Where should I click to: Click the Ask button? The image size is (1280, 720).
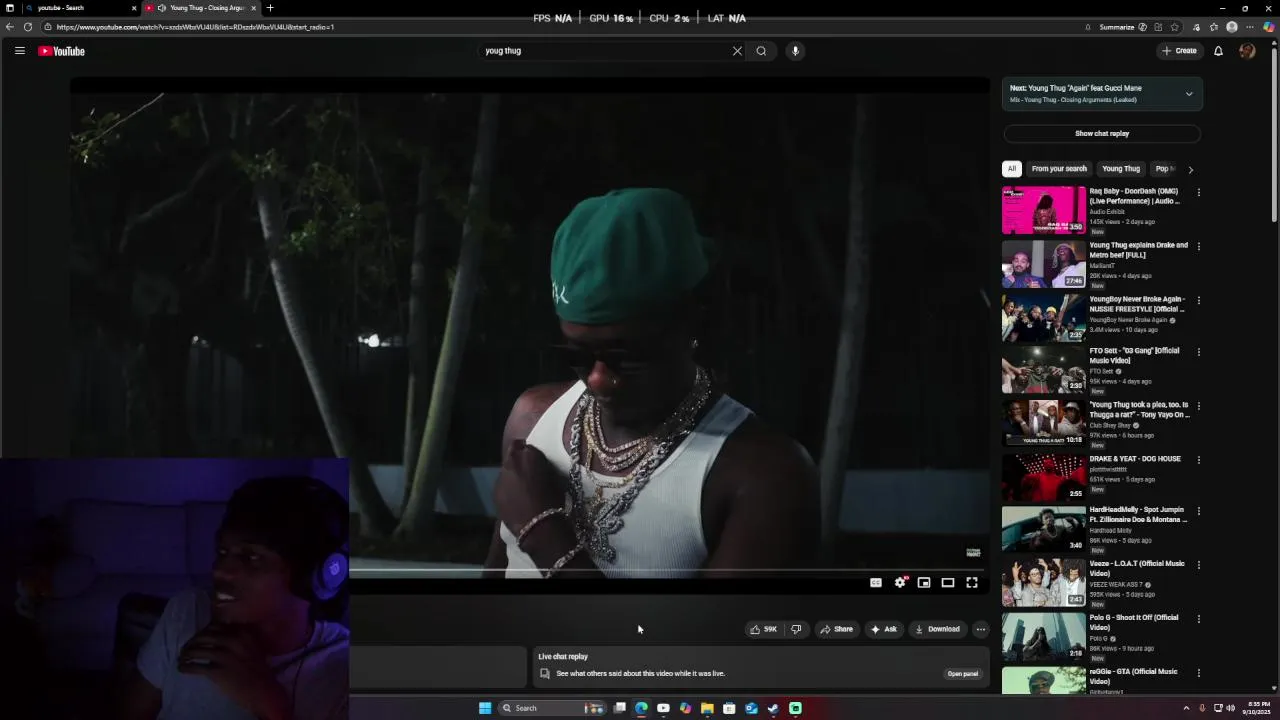[x=884, y=629]
